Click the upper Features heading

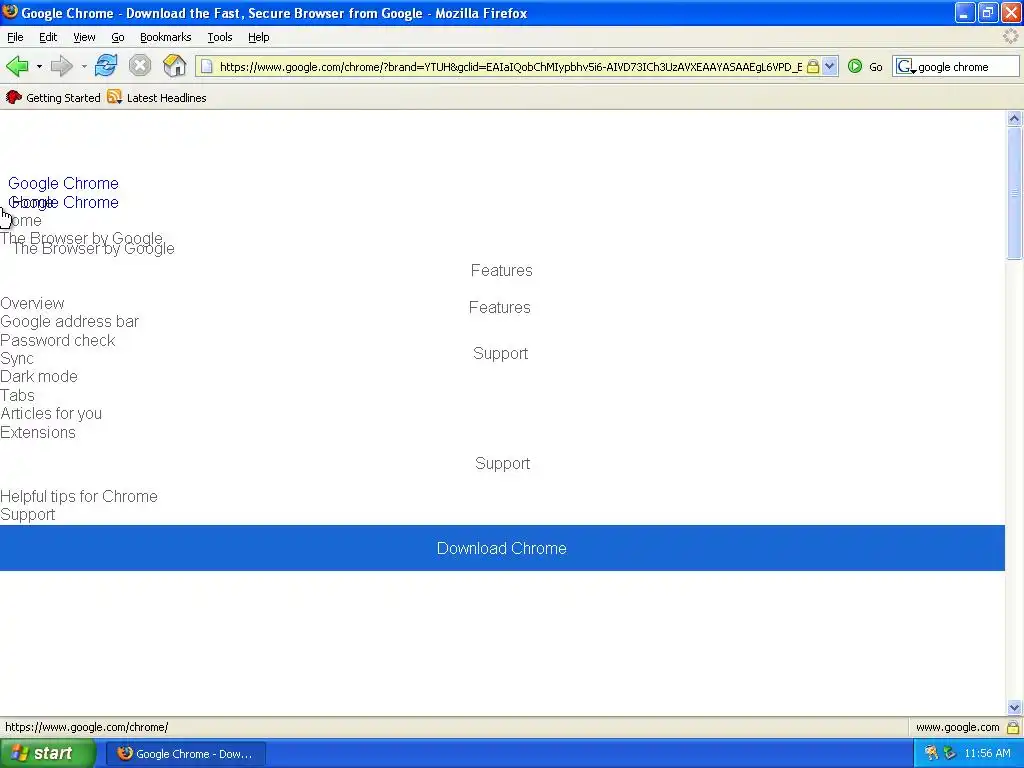click(x=502, y=270)
